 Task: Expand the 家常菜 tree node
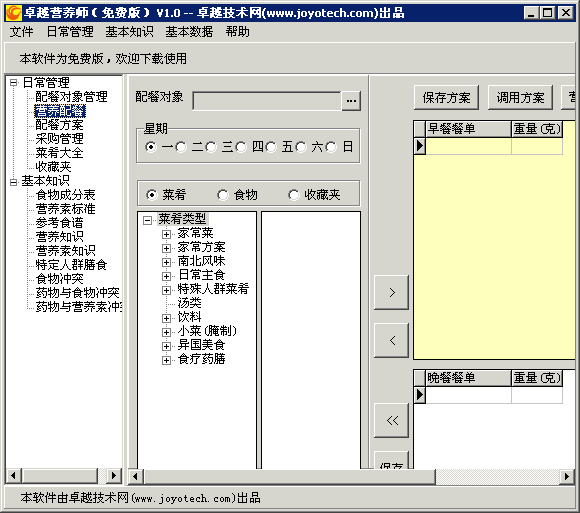166,234
